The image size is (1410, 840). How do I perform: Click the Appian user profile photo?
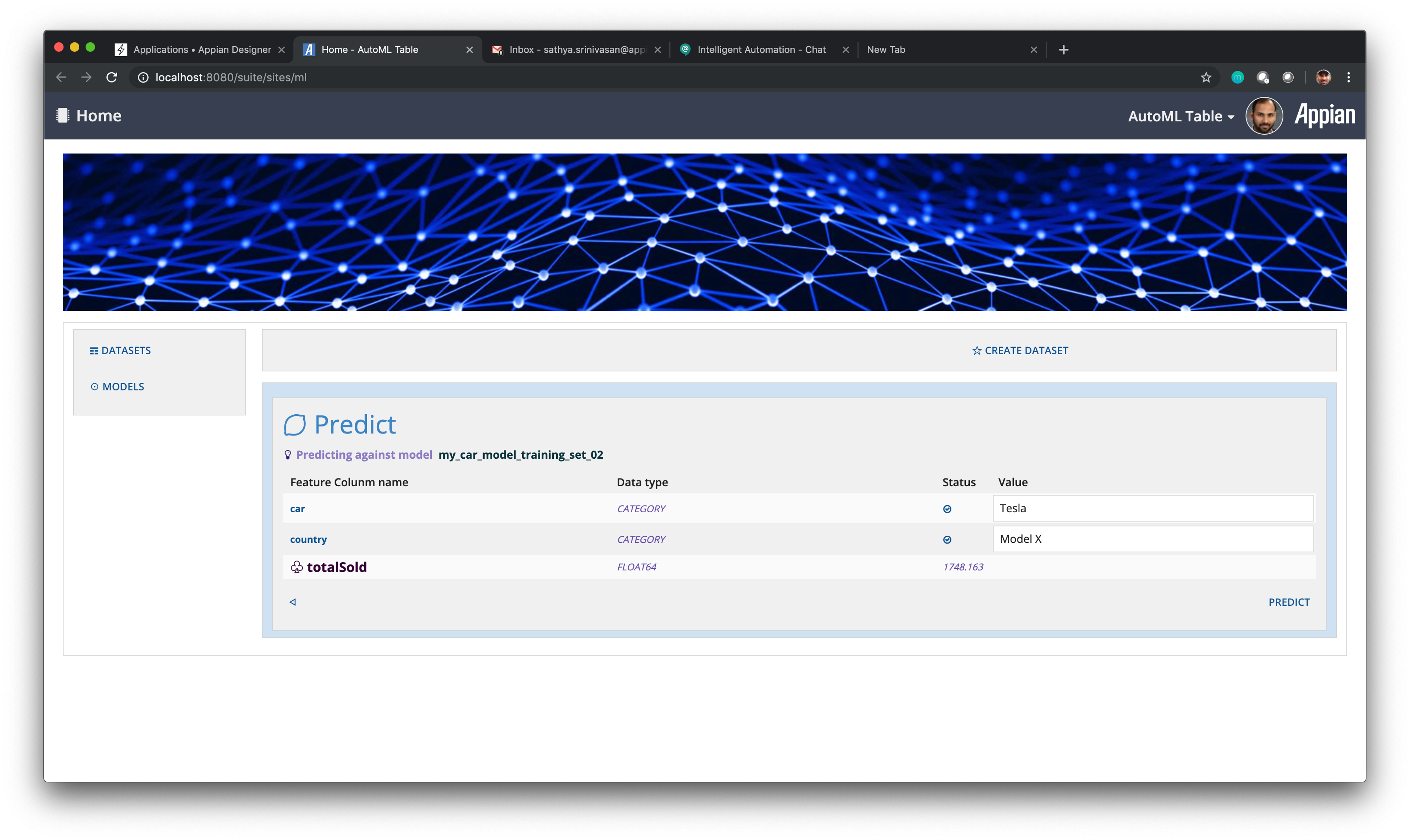pyautogui.click(x=1264, y=116)
